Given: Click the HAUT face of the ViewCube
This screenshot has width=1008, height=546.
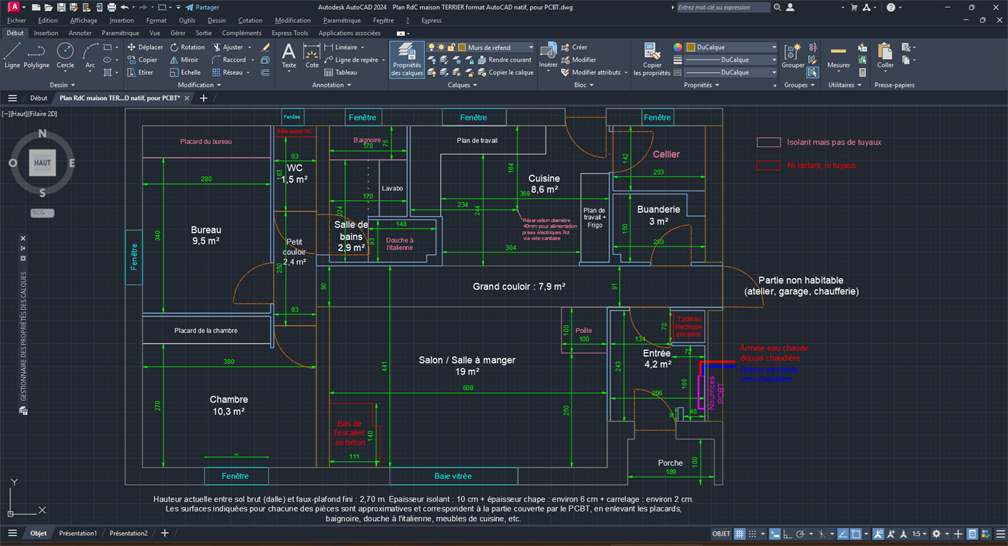Looking at the screenshot, I should [42, 163].
